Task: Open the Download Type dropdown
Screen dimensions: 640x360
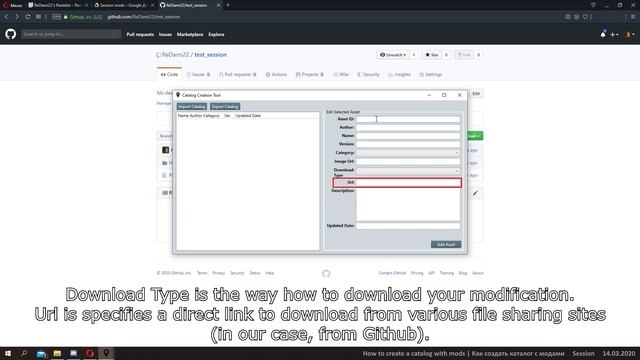Action: click(x=408, y=171)
